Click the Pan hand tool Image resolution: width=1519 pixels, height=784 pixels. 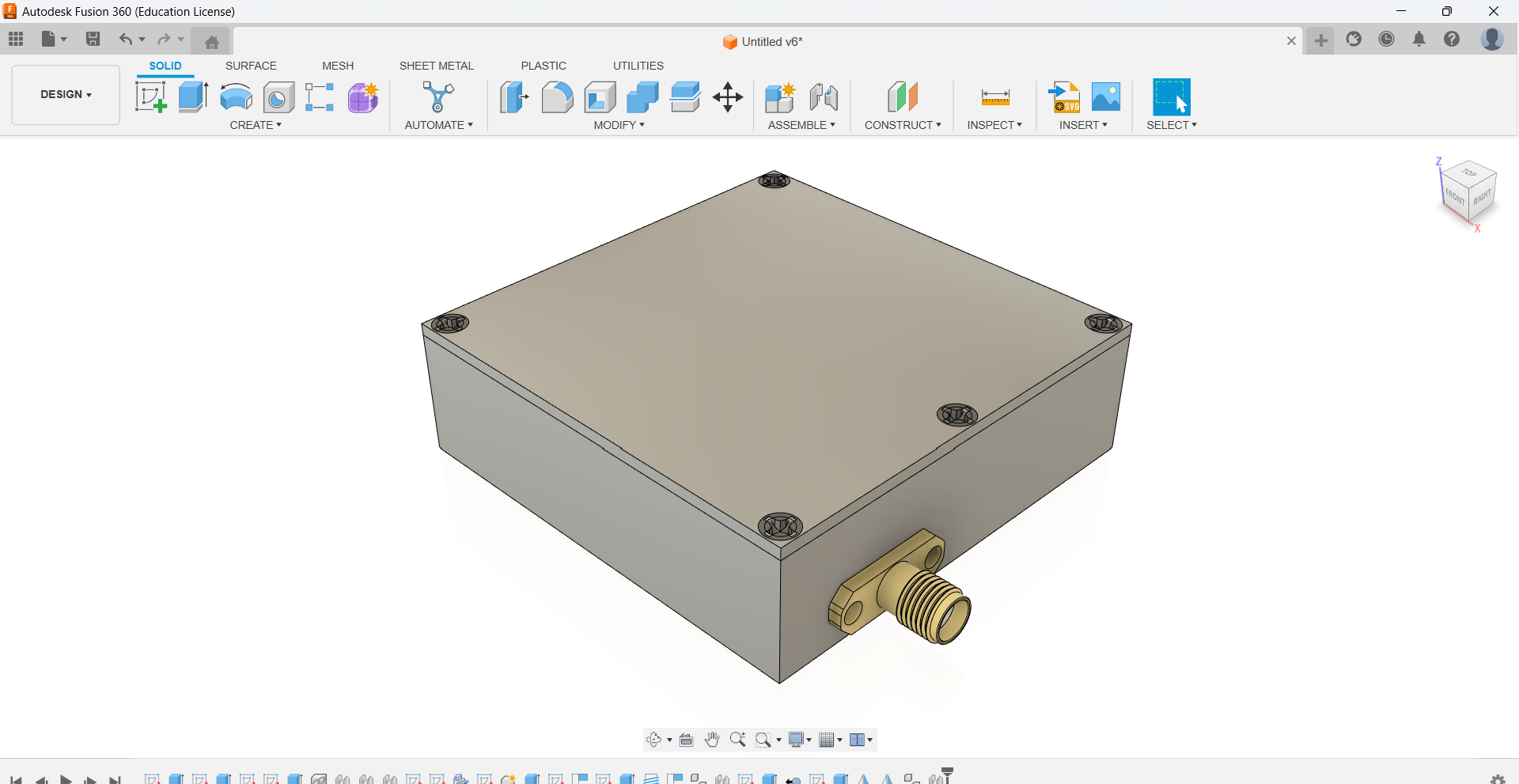712,740
